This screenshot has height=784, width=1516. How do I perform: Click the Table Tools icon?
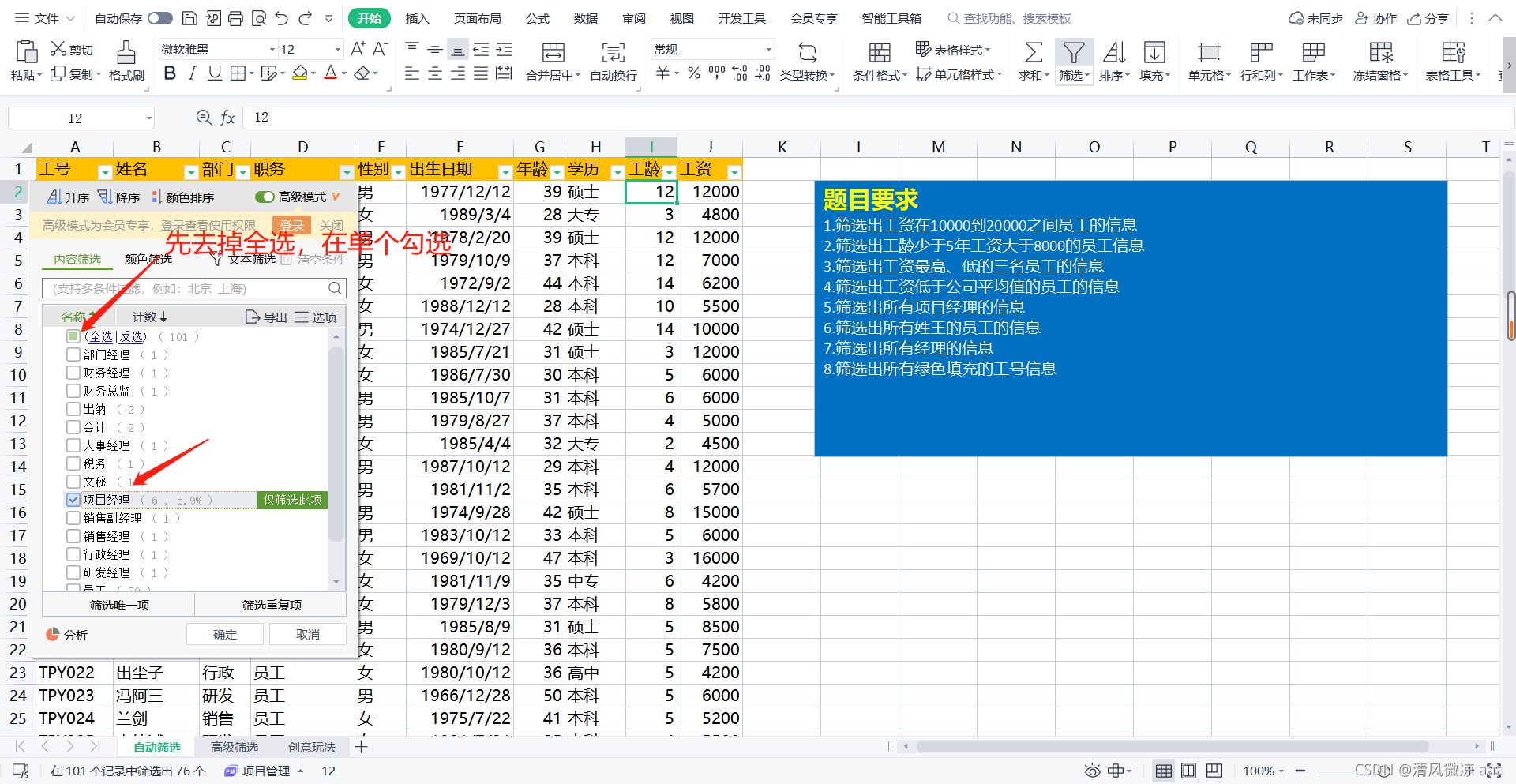tap(1453, 53)
